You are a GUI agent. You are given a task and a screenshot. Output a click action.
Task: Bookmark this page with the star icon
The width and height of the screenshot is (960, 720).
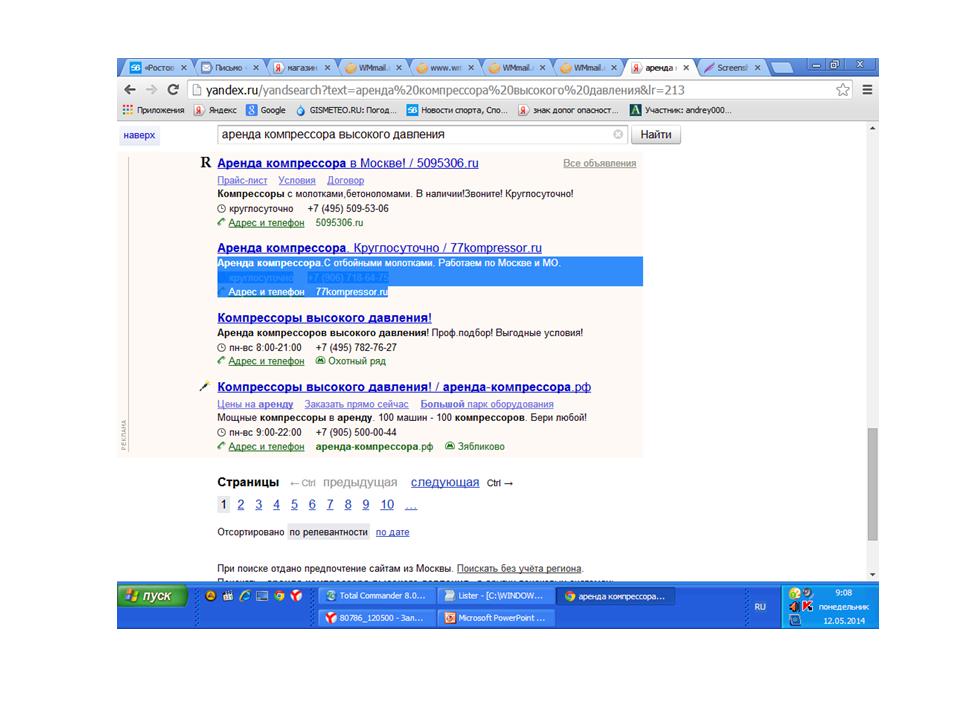[x=842, y=90]
